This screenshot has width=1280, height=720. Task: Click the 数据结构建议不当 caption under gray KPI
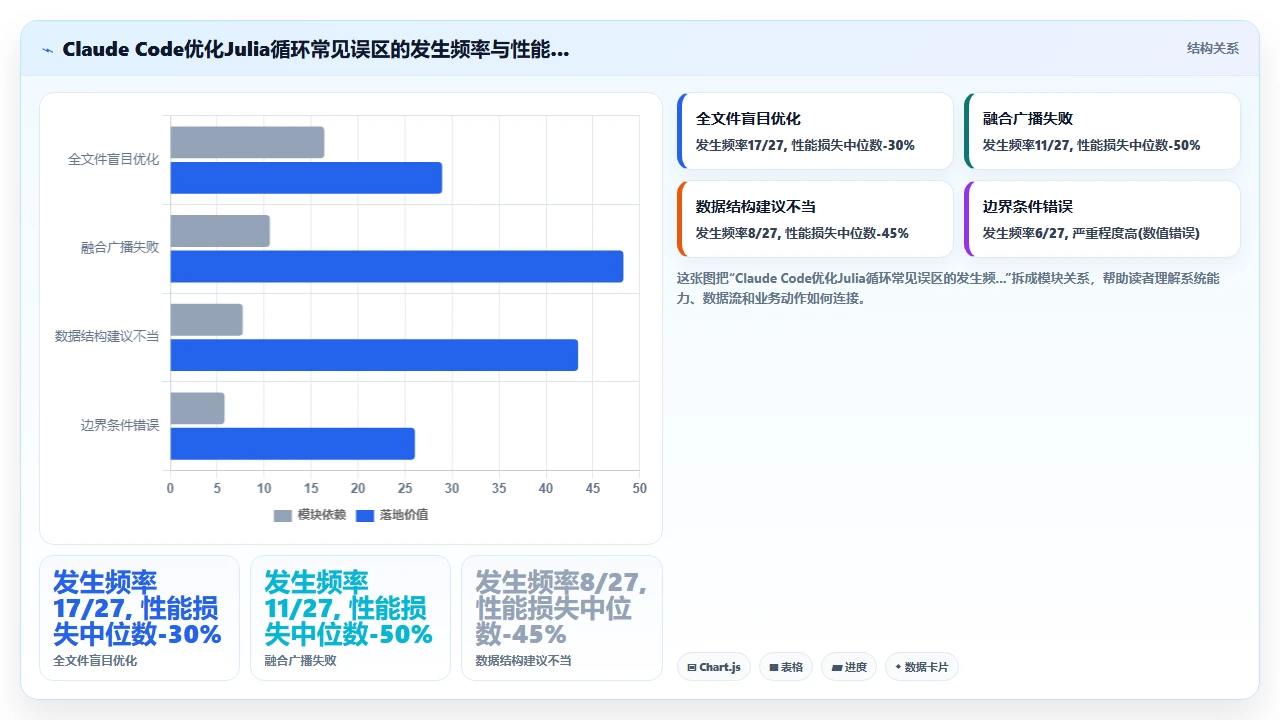click(x=523, y=661)
